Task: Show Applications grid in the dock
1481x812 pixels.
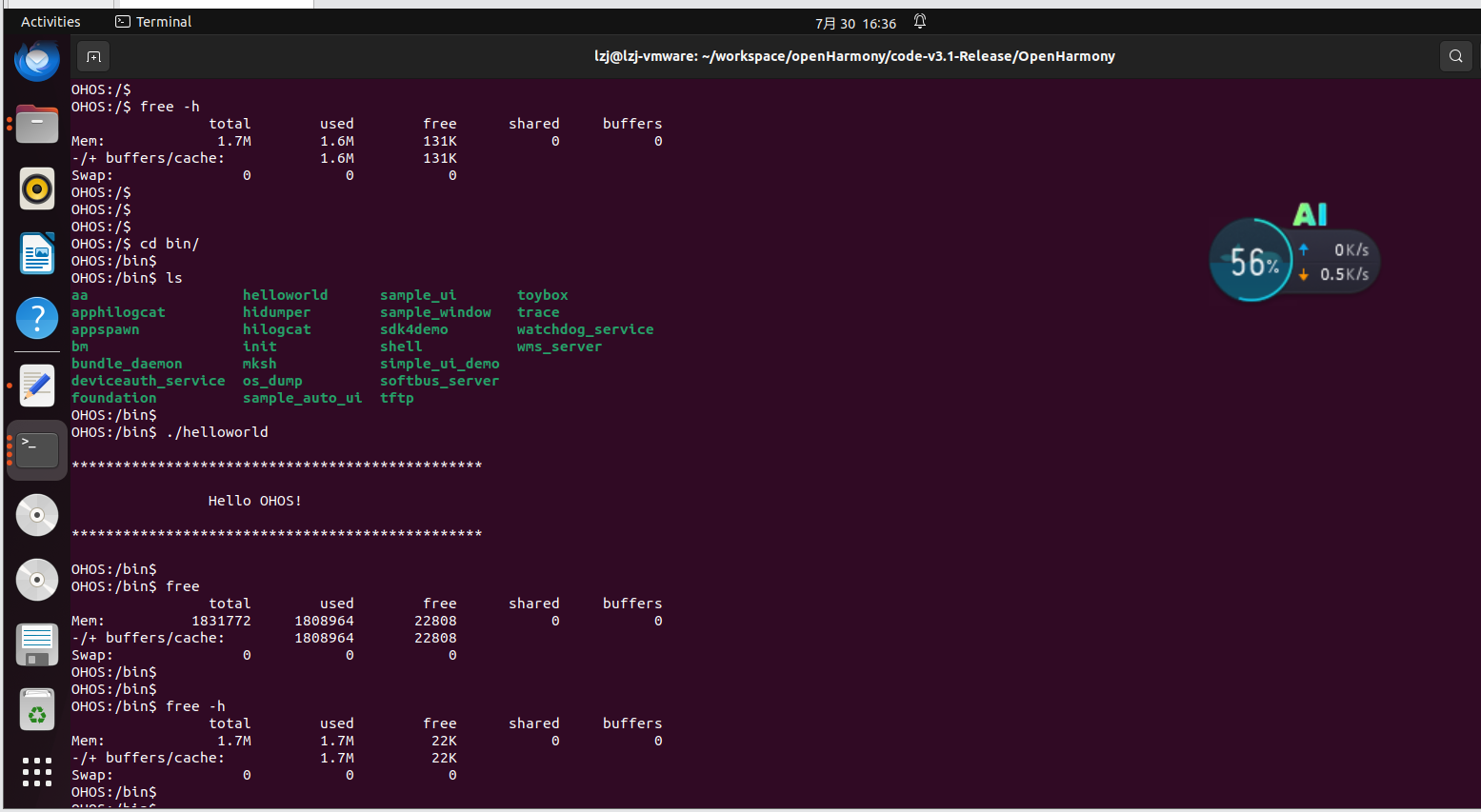Action: (37, 772)
